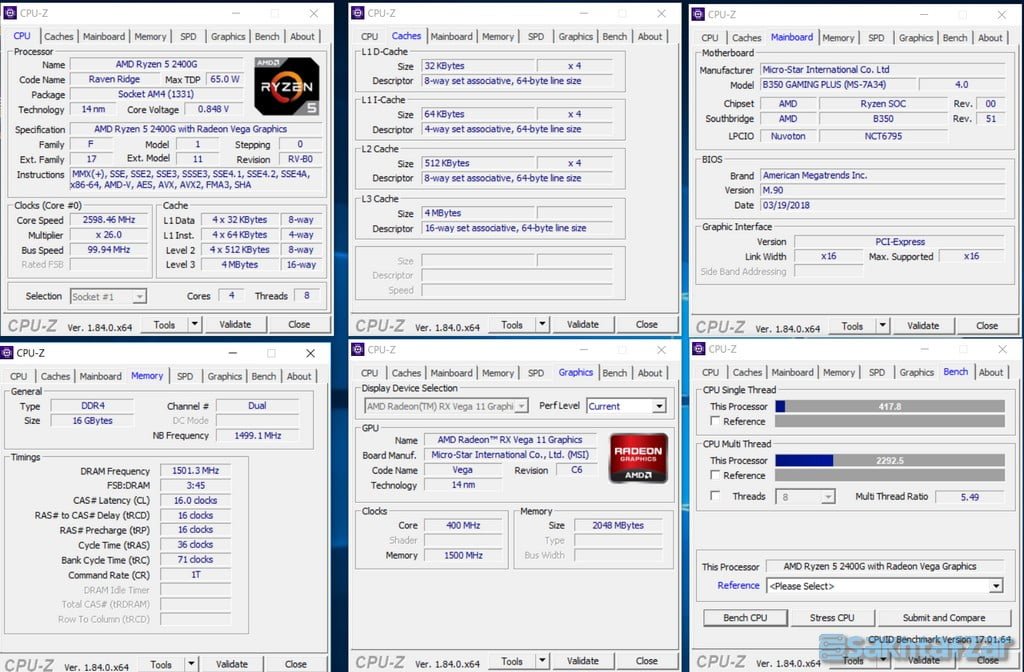Tick the Threads checkbox in Bench
The width and height of the screenshot is (1024, 672).
(x=715, y=496)
